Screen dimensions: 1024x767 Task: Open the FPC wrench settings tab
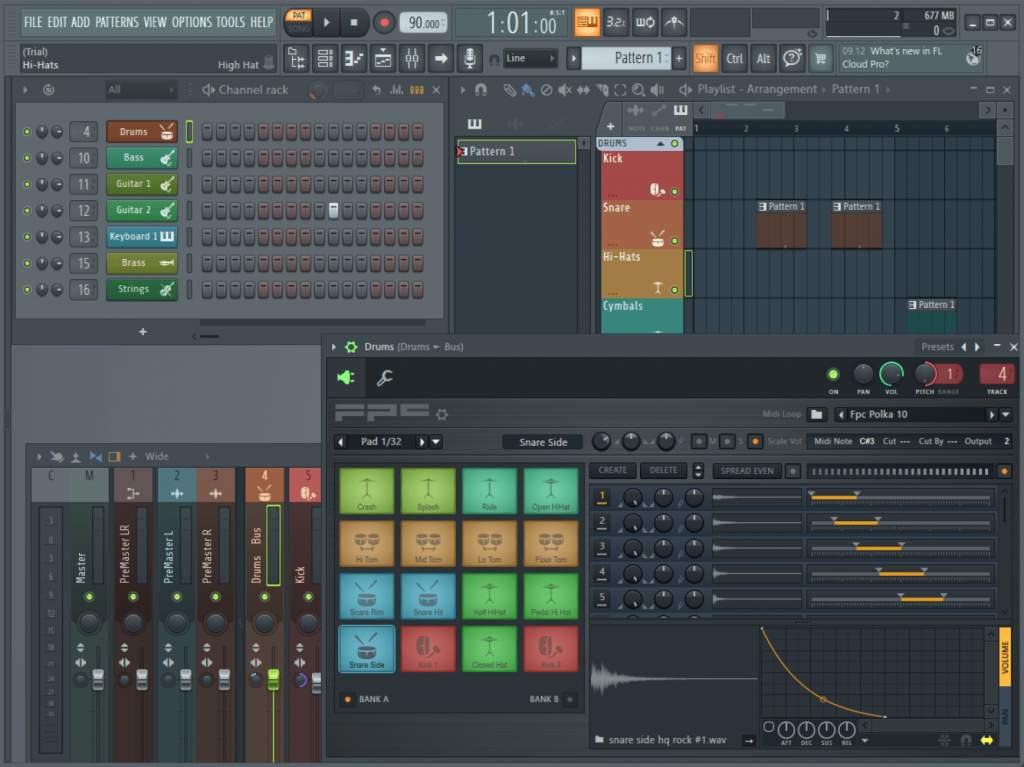tap(384, 378)
